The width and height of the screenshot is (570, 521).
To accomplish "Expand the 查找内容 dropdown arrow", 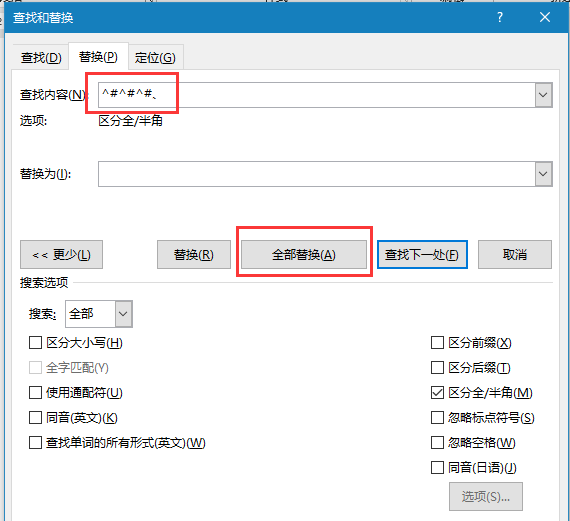I will click(x=543, y=95).
